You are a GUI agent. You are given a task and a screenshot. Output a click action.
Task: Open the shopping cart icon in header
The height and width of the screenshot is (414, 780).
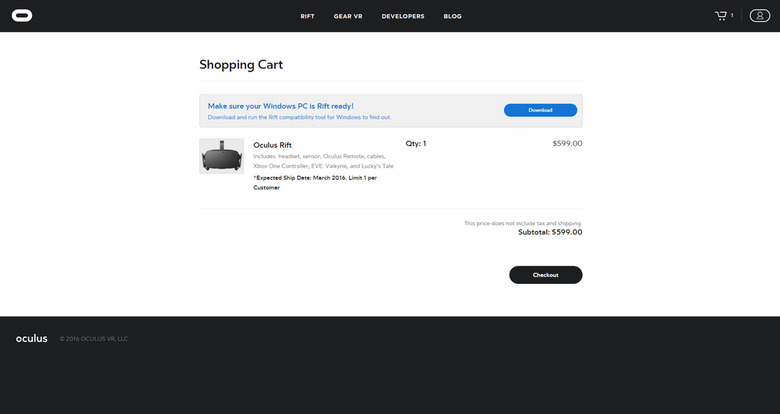721,16
